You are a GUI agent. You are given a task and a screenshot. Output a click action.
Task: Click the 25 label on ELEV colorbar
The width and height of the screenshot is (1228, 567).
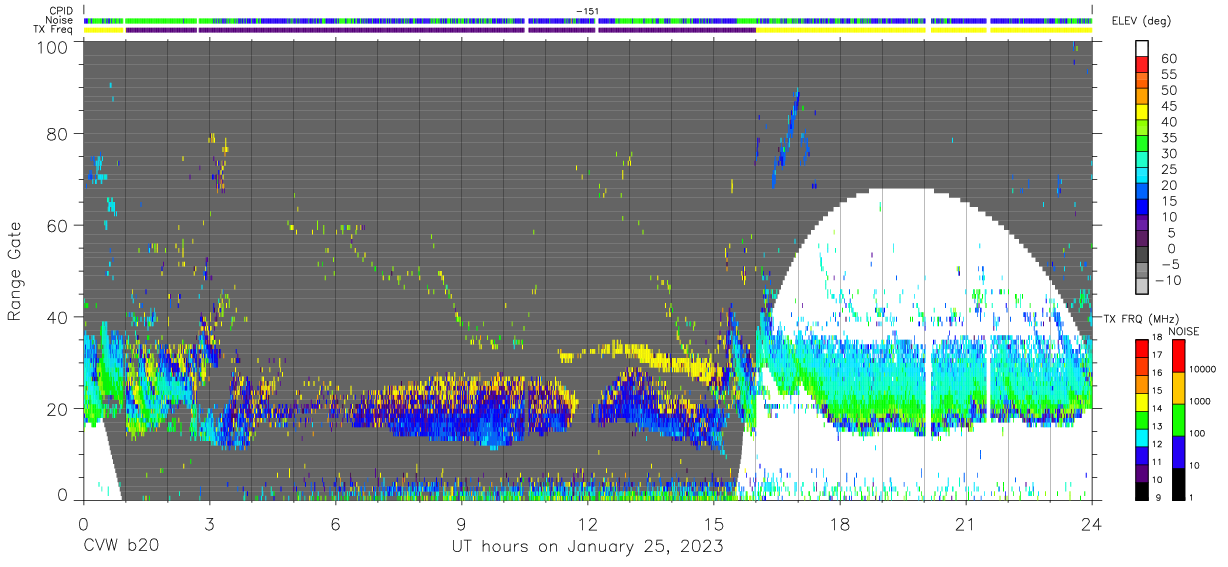coord(1167,169)
